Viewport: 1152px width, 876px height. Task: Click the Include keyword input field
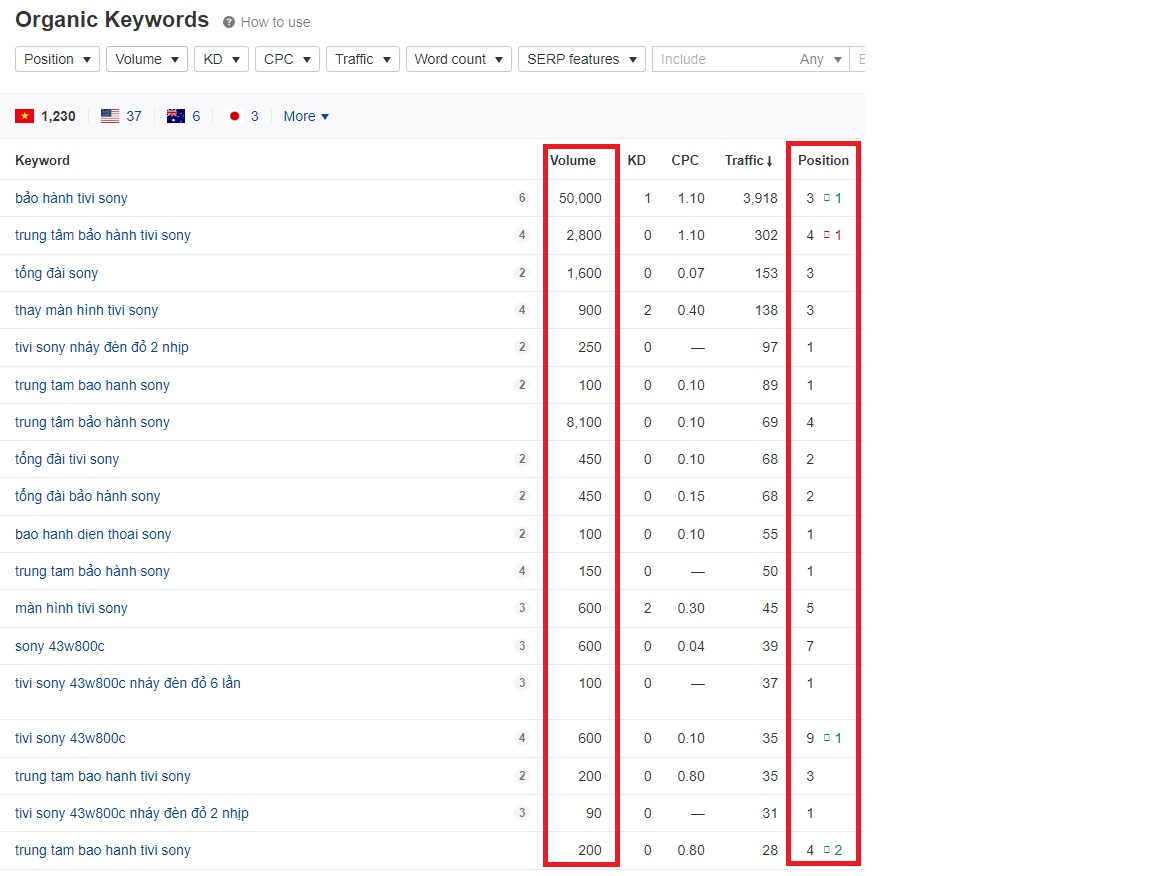tap(720, 59)
